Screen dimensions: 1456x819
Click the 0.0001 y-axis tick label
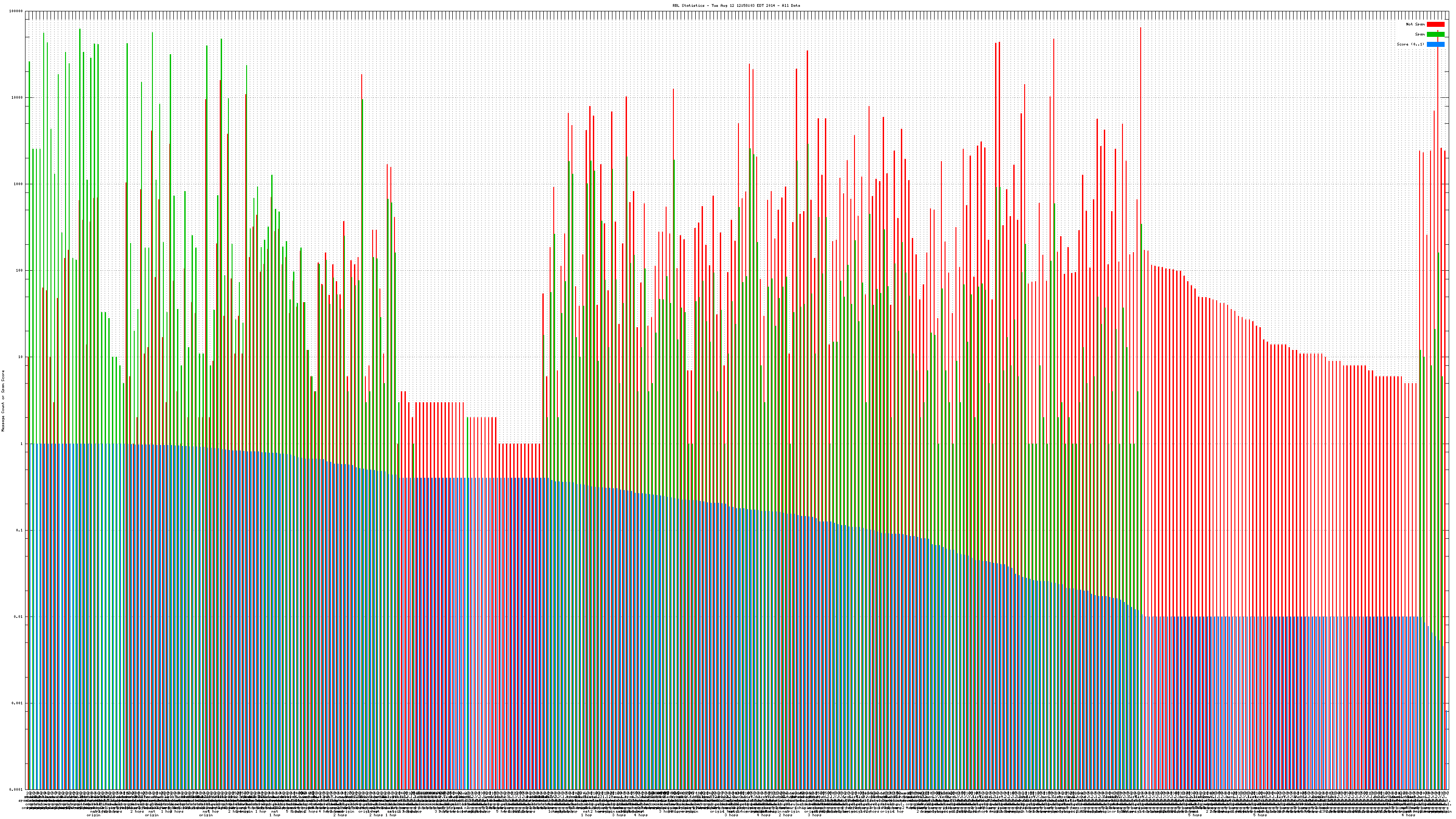coord(17,789)
